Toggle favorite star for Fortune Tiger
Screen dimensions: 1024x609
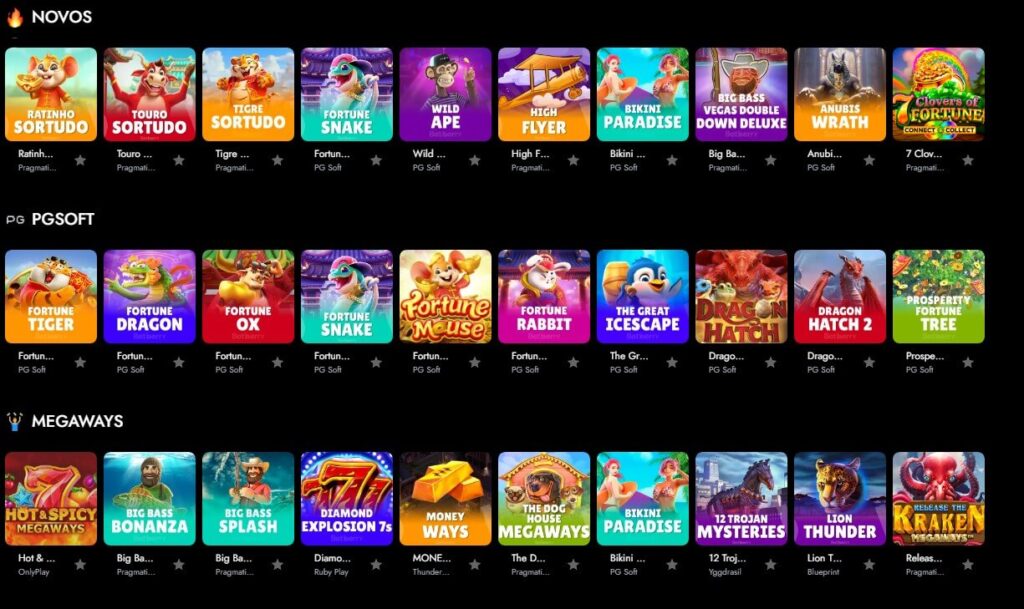80,362
